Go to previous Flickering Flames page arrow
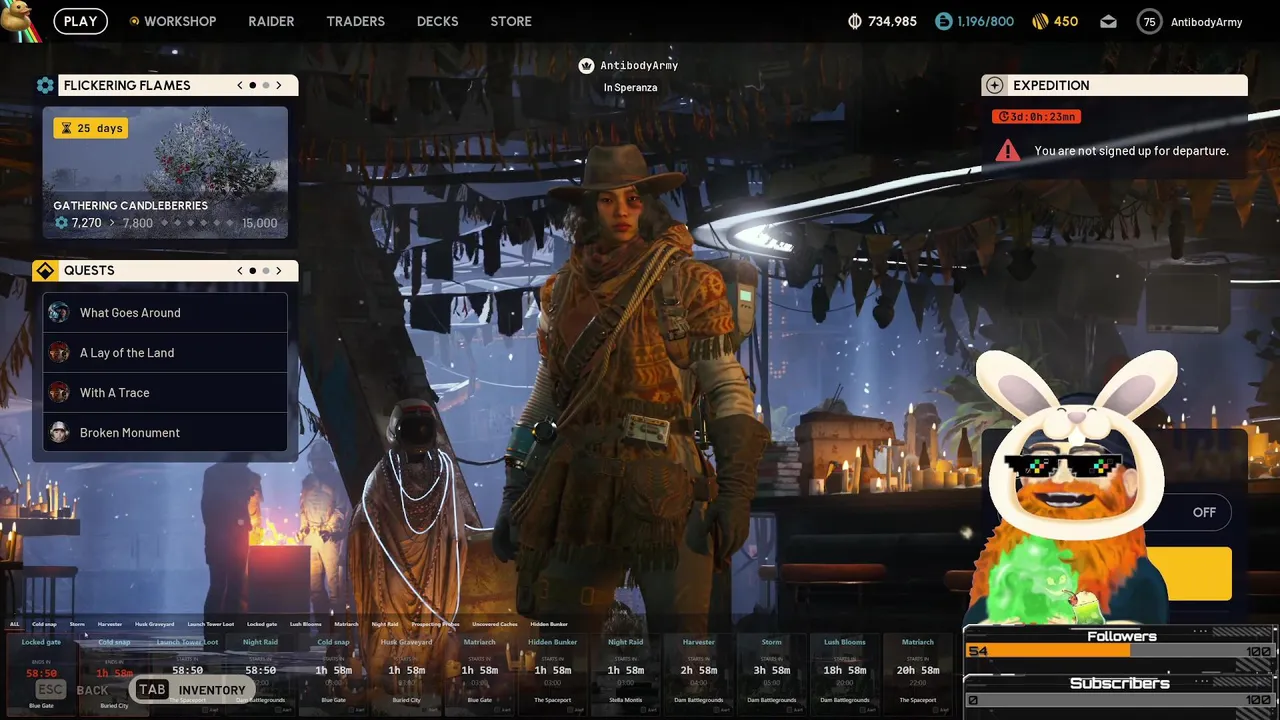The width and height of the screenshot is (1280, 720). coord(240,85)
